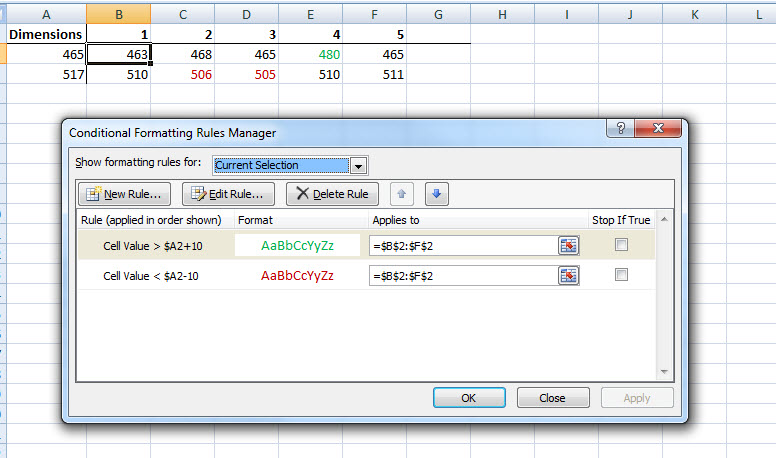Click the rule list scroll down arrow
This screenshot has height=458, width=776.
tap(664, 372)
